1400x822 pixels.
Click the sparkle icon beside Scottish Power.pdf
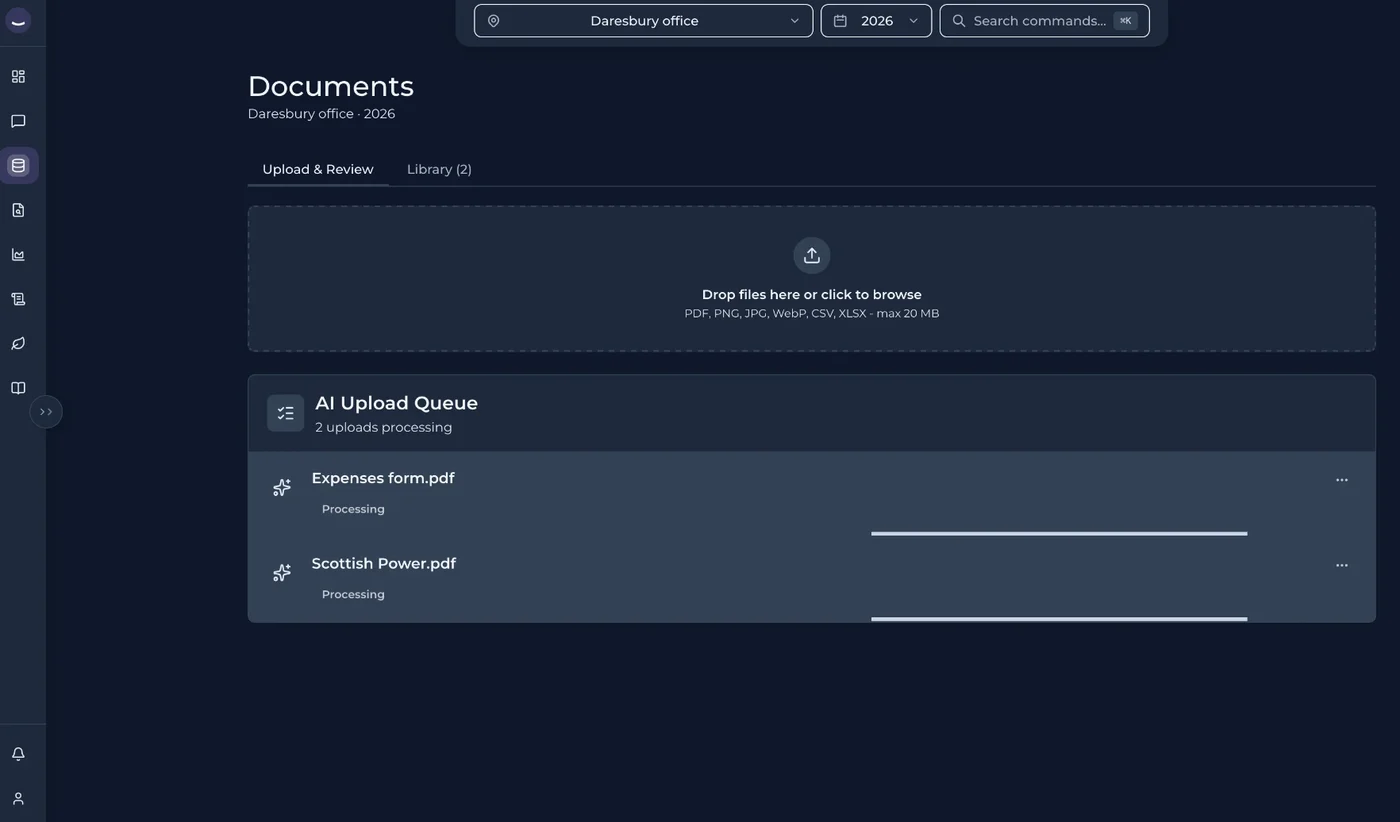(282, 572)
